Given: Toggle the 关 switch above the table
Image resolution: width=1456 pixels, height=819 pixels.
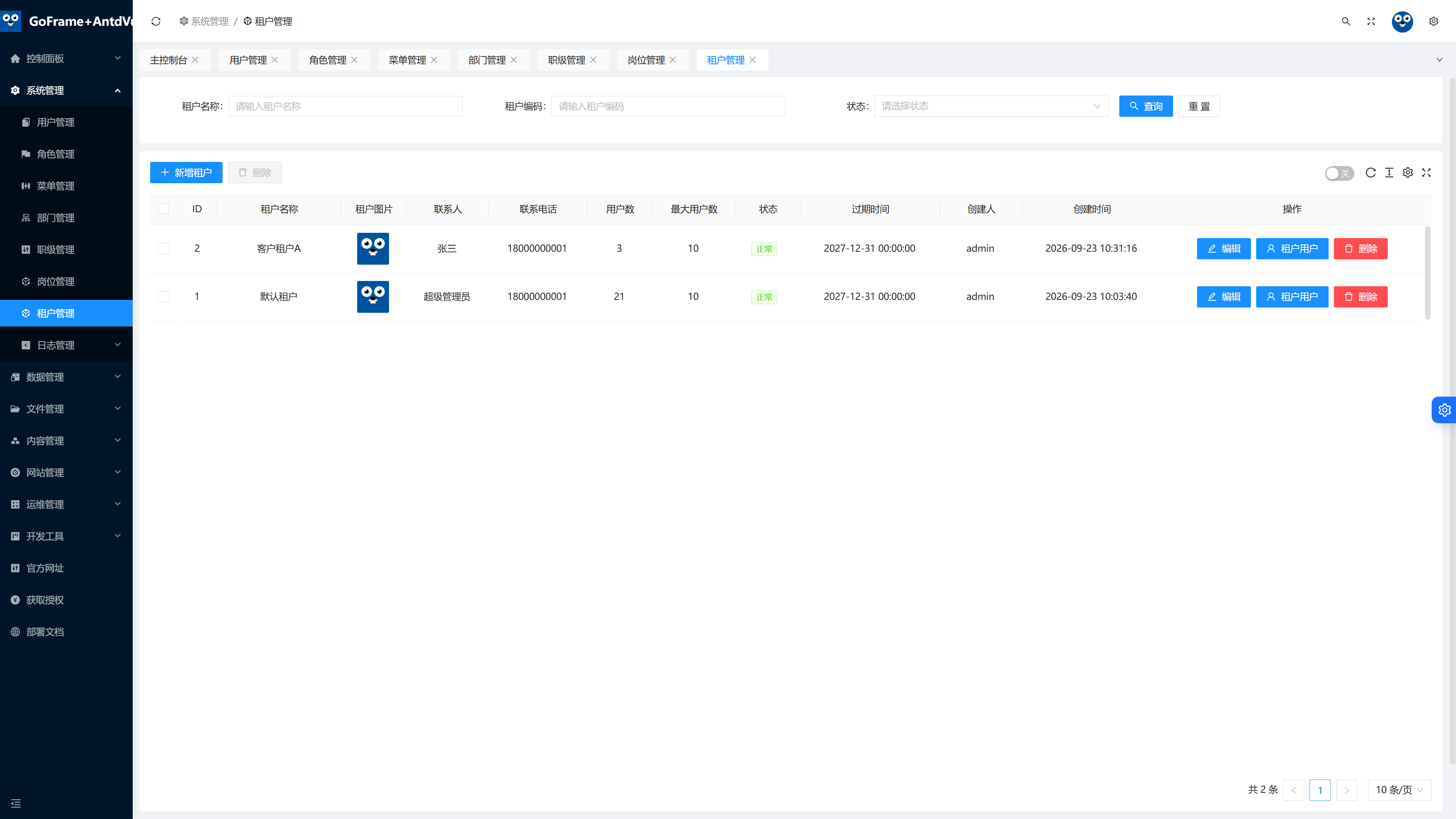Looking at the screenshot, I should tap(1339, 174).
